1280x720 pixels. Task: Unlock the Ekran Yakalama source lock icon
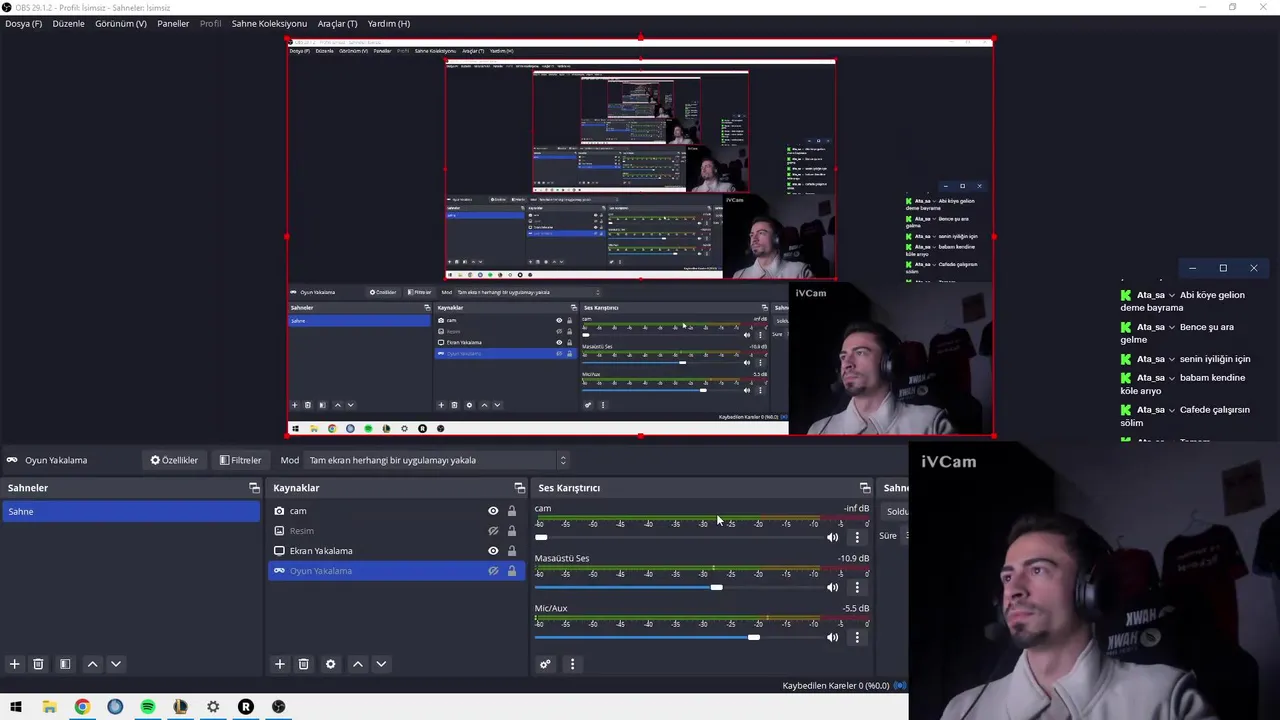512,551
